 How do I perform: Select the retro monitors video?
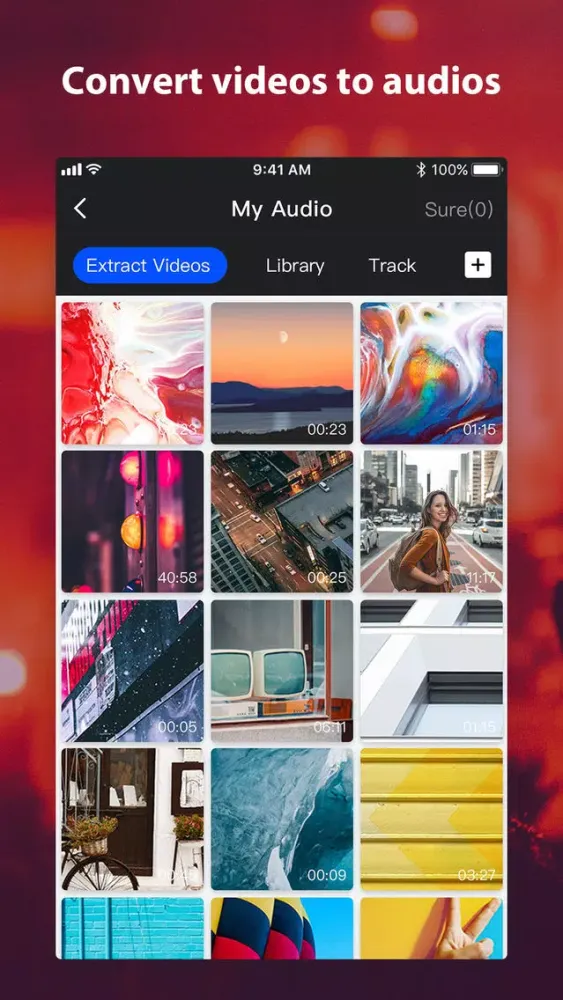tap(282, 670)
